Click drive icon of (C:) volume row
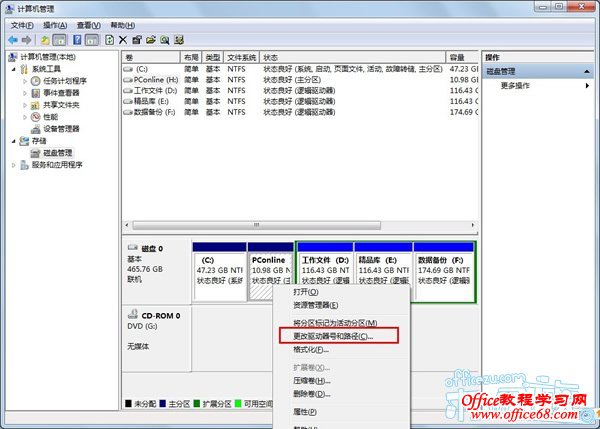This screenshot has height=429, width=600. [x=128, y=69]
